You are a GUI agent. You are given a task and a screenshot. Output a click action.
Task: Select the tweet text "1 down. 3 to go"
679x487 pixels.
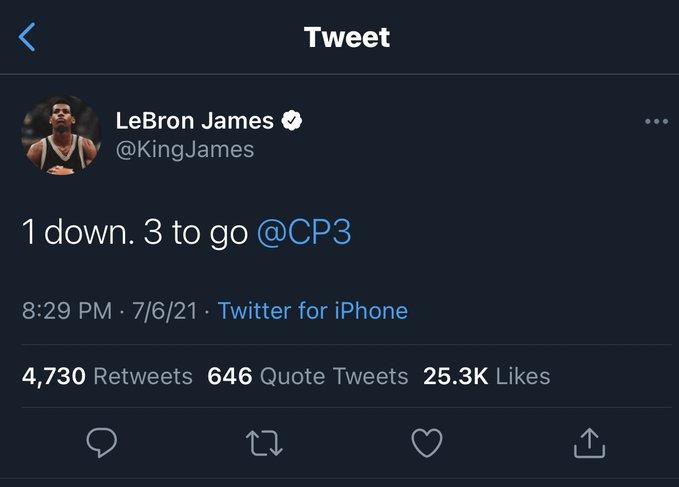tap(134, 233)
